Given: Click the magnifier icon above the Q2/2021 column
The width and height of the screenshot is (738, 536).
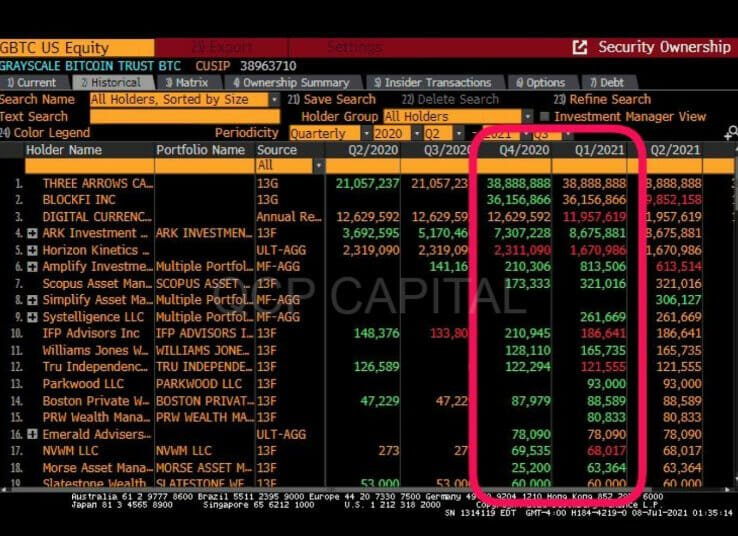Looking at the screenshot, I should [x=730, y=133].
